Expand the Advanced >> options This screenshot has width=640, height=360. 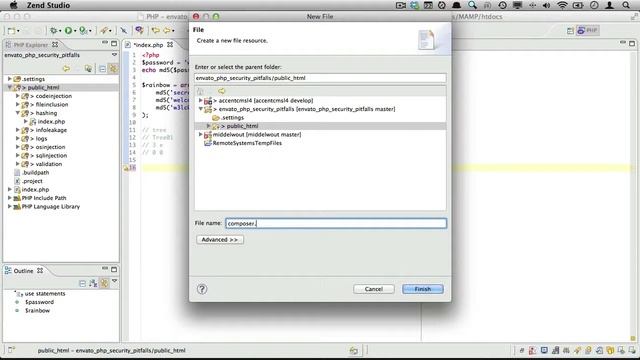coord(220,240)
